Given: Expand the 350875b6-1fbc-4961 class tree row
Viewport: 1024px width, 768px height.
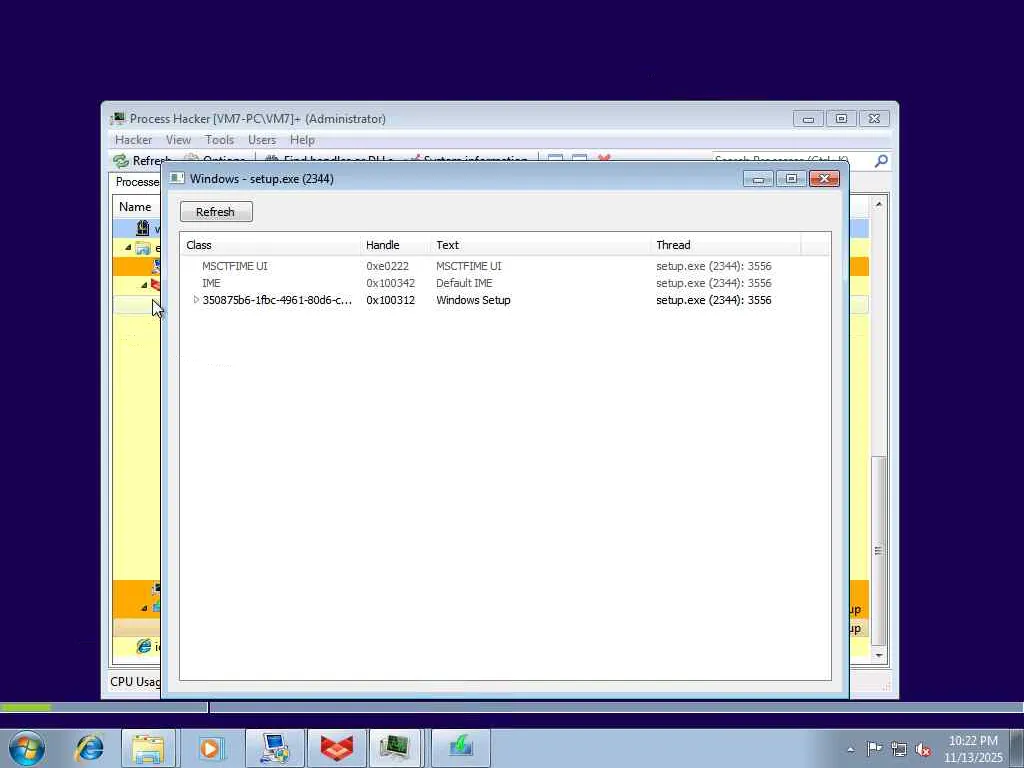Looking at the screenshot, I should click(196, 300).
